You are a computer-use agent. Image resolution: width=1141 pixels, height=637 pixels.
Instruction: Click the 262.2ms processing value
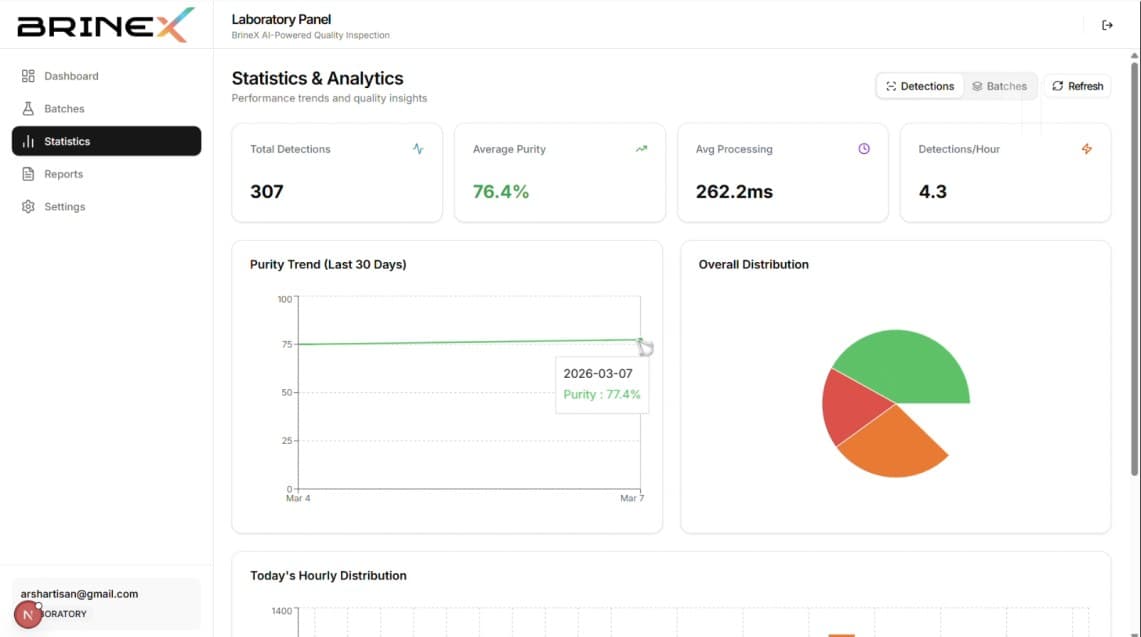click(x=734, y=191)
